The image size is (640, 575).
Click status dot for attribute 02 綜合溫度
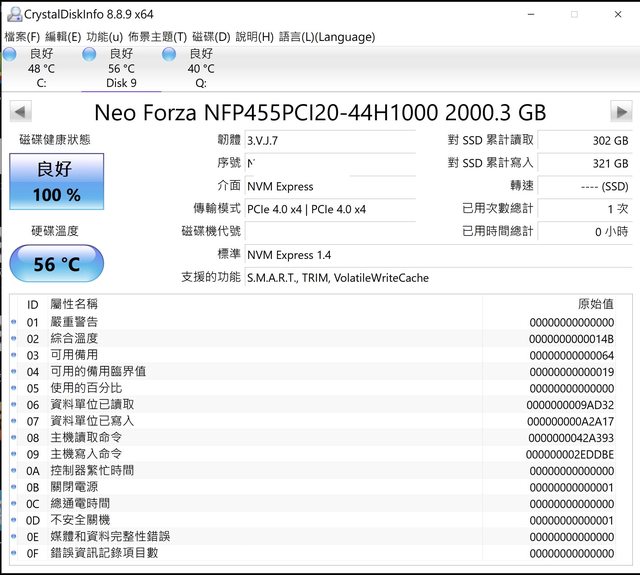click(x=14, y=339)
